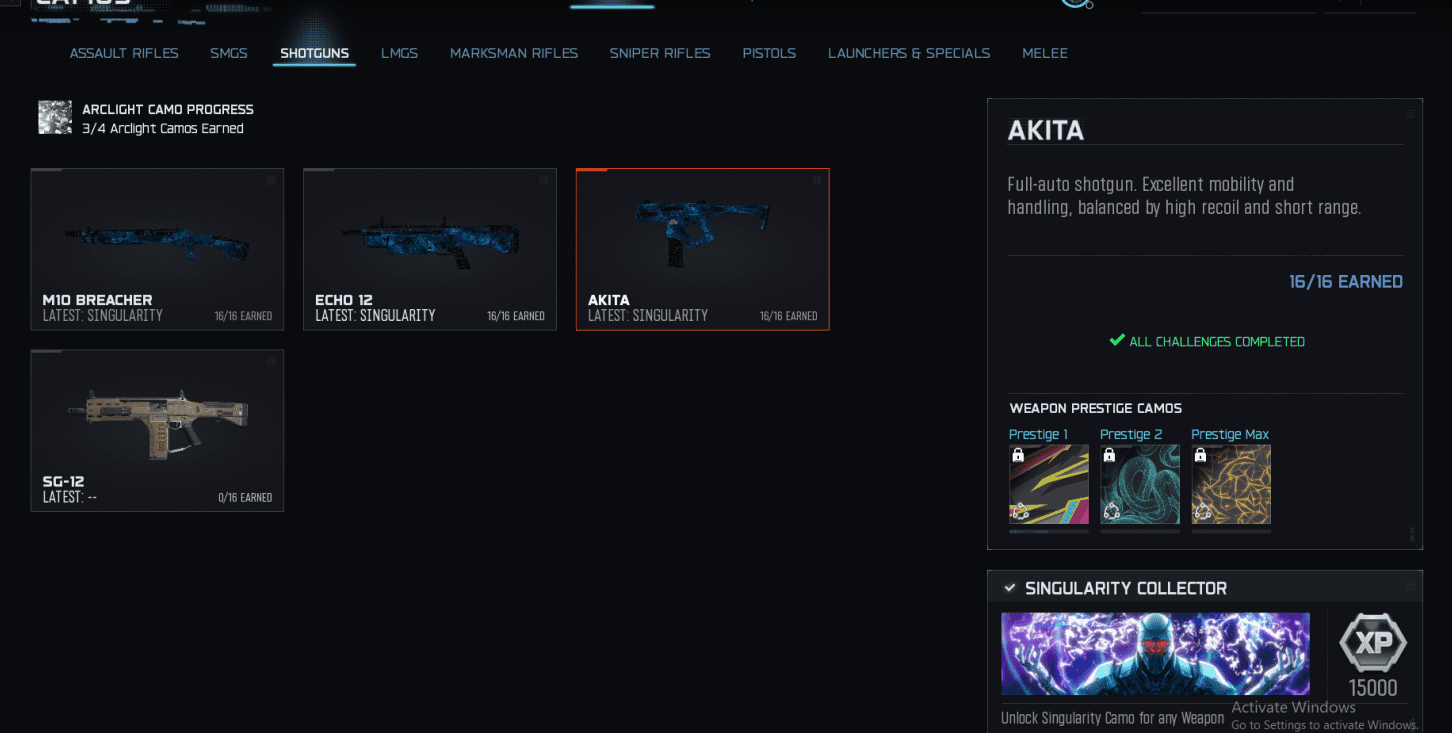Click the 16/16 Earned label for Akita
1452x733 pixels.
tap(1346, 282)
